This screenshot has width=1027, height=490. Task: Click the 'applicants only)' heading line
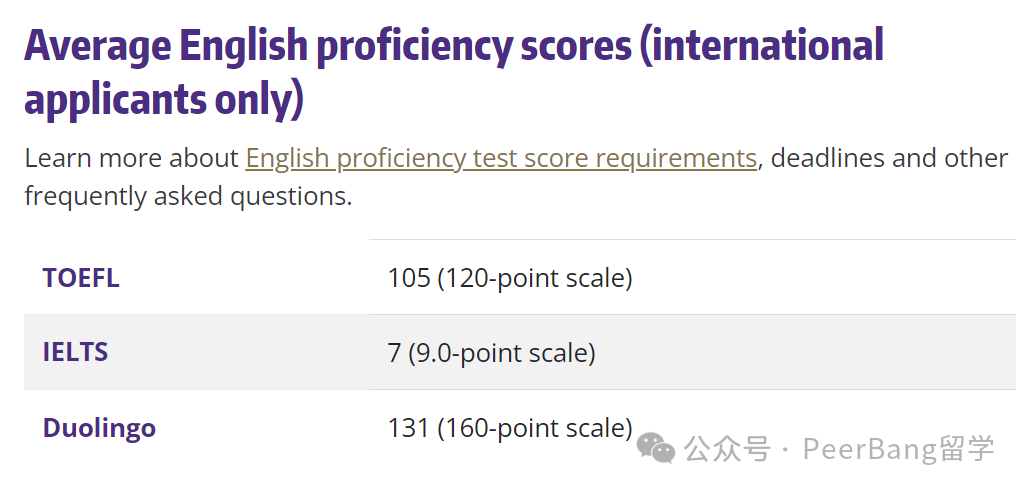tap(164, 100)
